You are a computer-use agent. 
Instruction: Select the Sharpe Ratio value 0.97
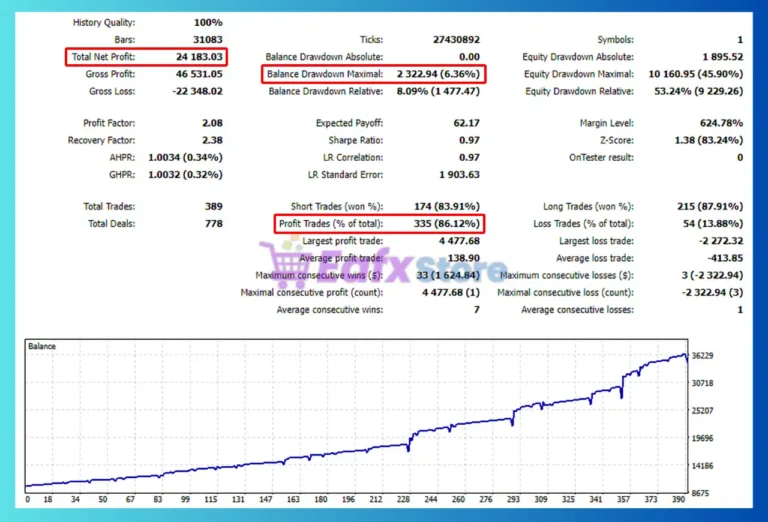click(469, 140)
